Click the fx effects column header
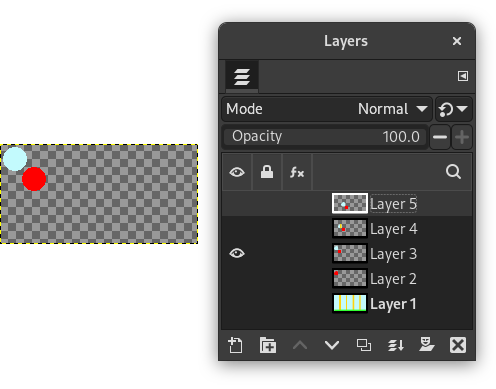This screenshot has height=389, width=496. pos(297,172)
